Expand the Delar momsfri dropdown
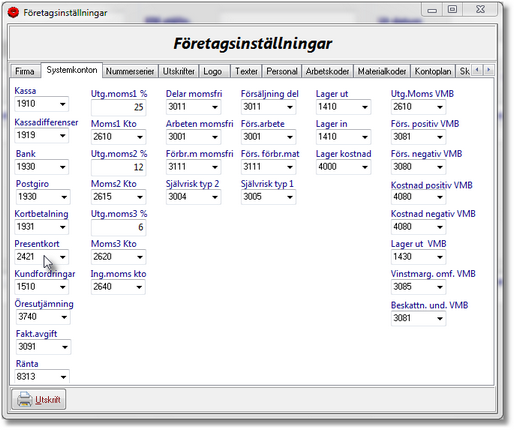514x430 pixels. [215, 107]
